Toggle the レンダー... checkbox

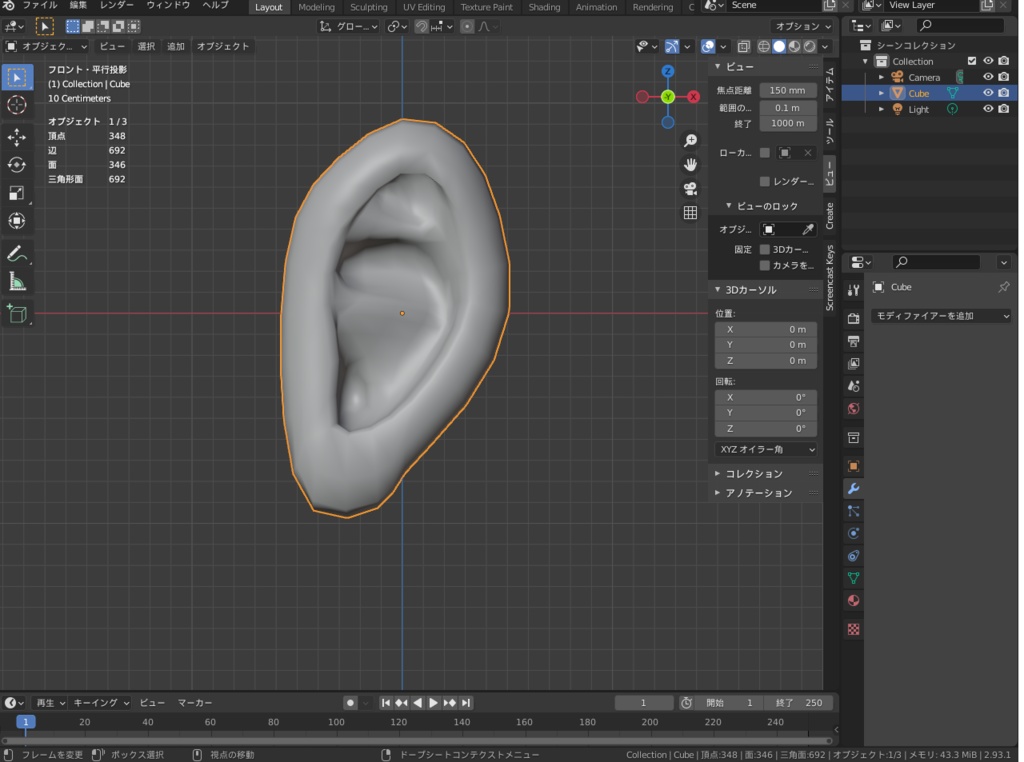[x=765, y=182]
